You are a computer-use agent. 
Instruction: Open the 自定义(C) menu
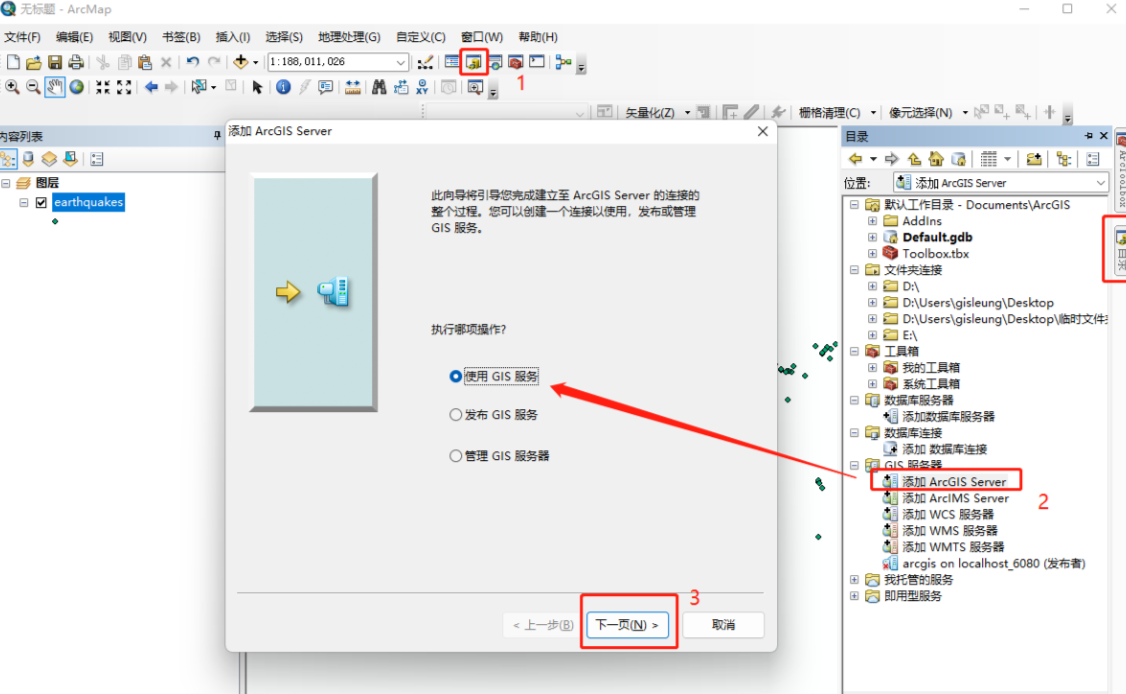[x=421, y=37]
